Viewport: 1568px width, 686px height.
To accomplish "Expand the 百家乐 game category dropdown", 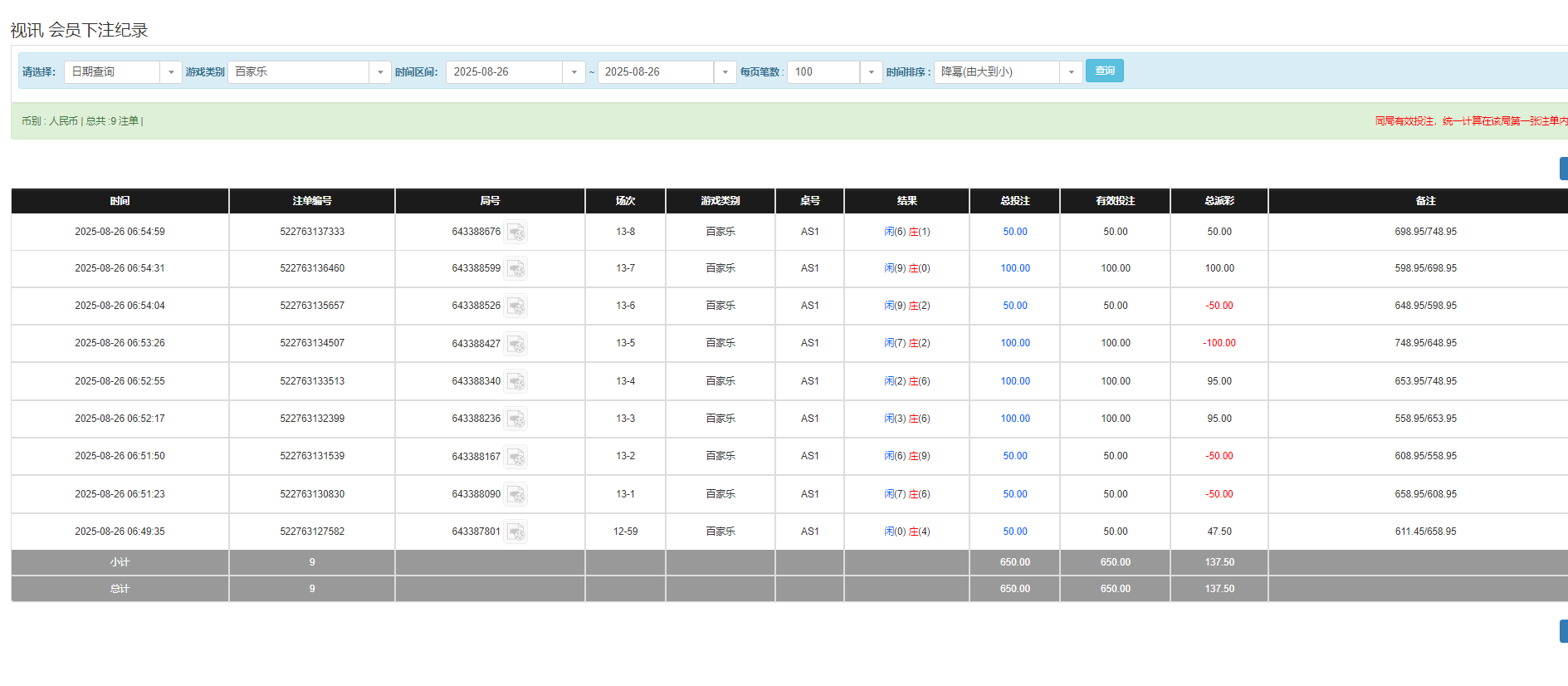I will click(x=379, y=72).
